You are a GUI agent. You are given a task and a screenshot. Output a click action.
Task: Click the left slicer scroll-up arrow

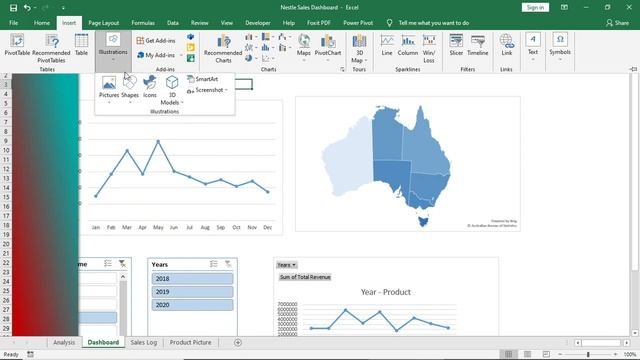[x=123, y=277]
